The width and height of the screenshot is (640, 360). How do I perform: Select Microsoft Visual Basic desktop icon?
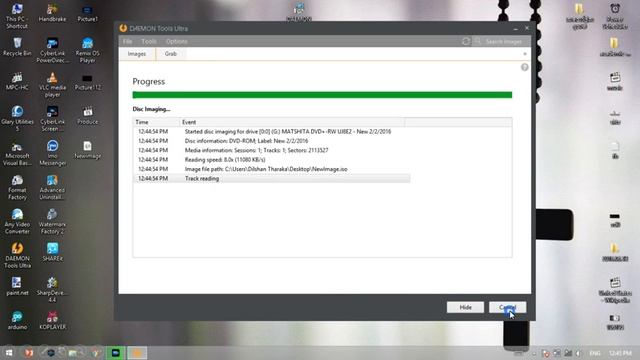17,153
